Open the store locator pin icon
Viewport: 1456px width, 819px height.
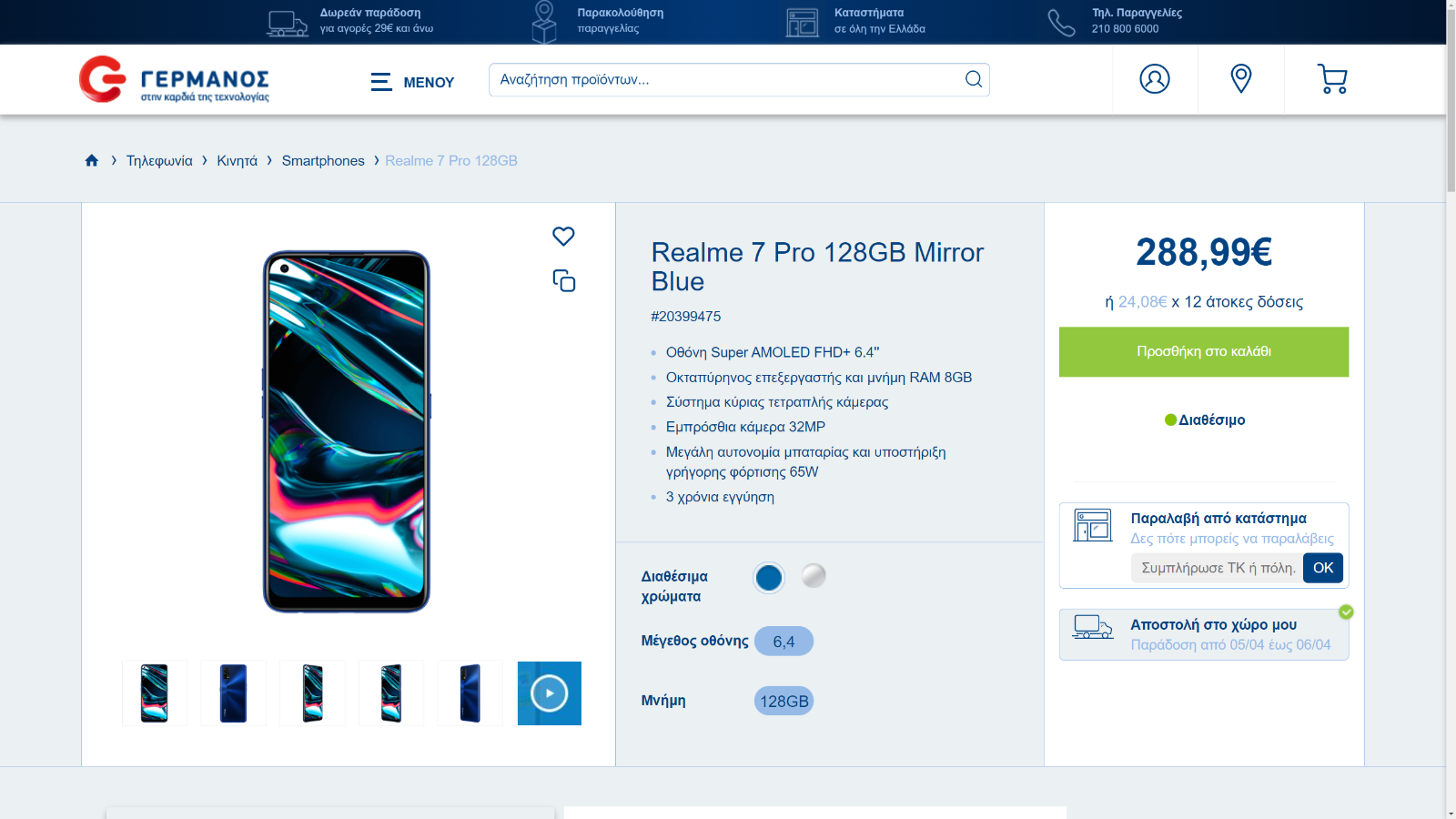click(x=1241, y=79)
